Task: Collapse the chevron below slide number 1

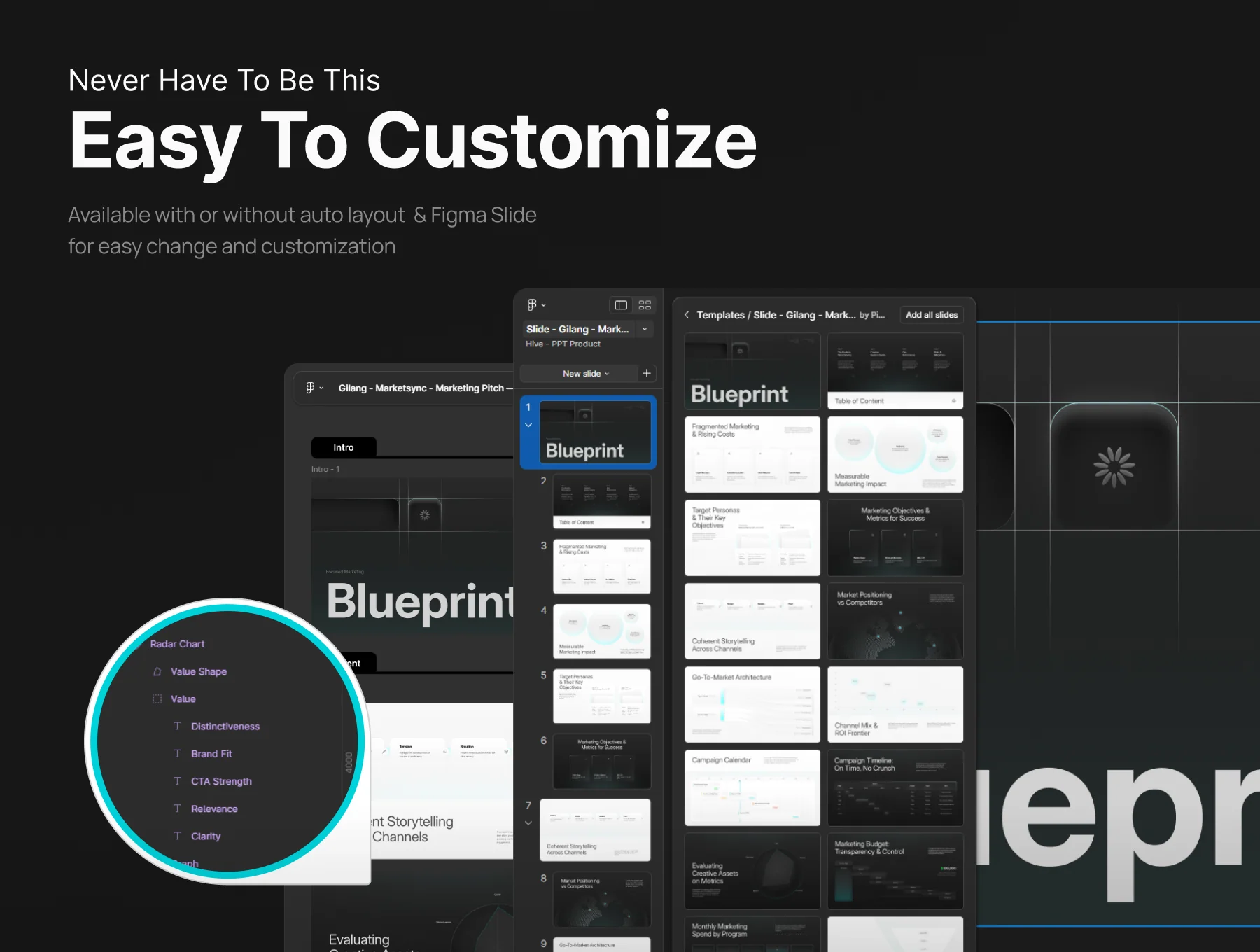Action: pos(528,425)
